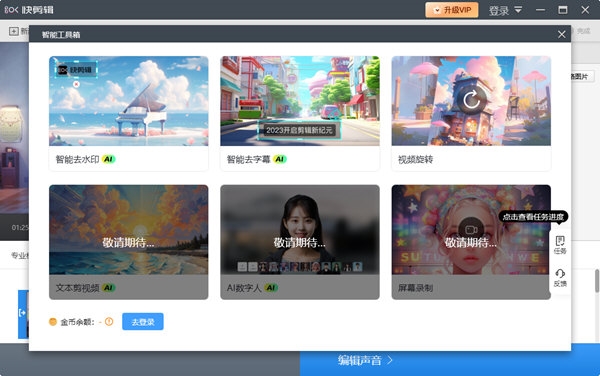Open the 智能去字幕 tool card
The width and height of the screenshot is (600, 376).
300,114
